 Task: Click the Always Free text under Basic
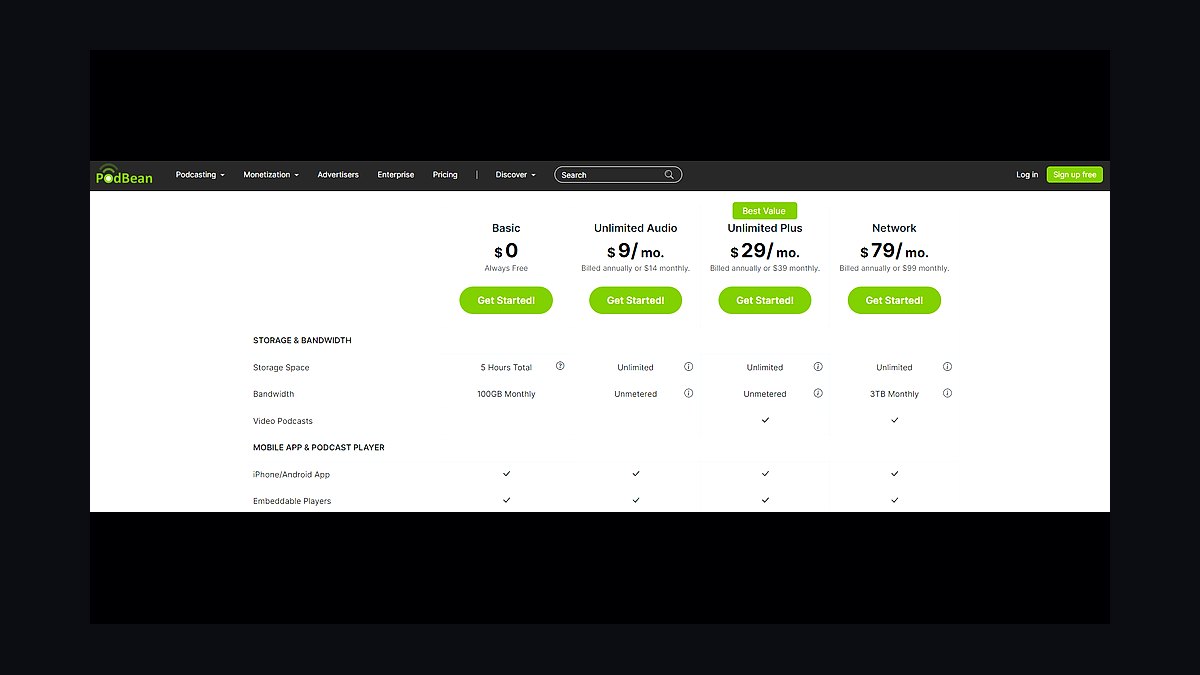click(x=506, y=268)
